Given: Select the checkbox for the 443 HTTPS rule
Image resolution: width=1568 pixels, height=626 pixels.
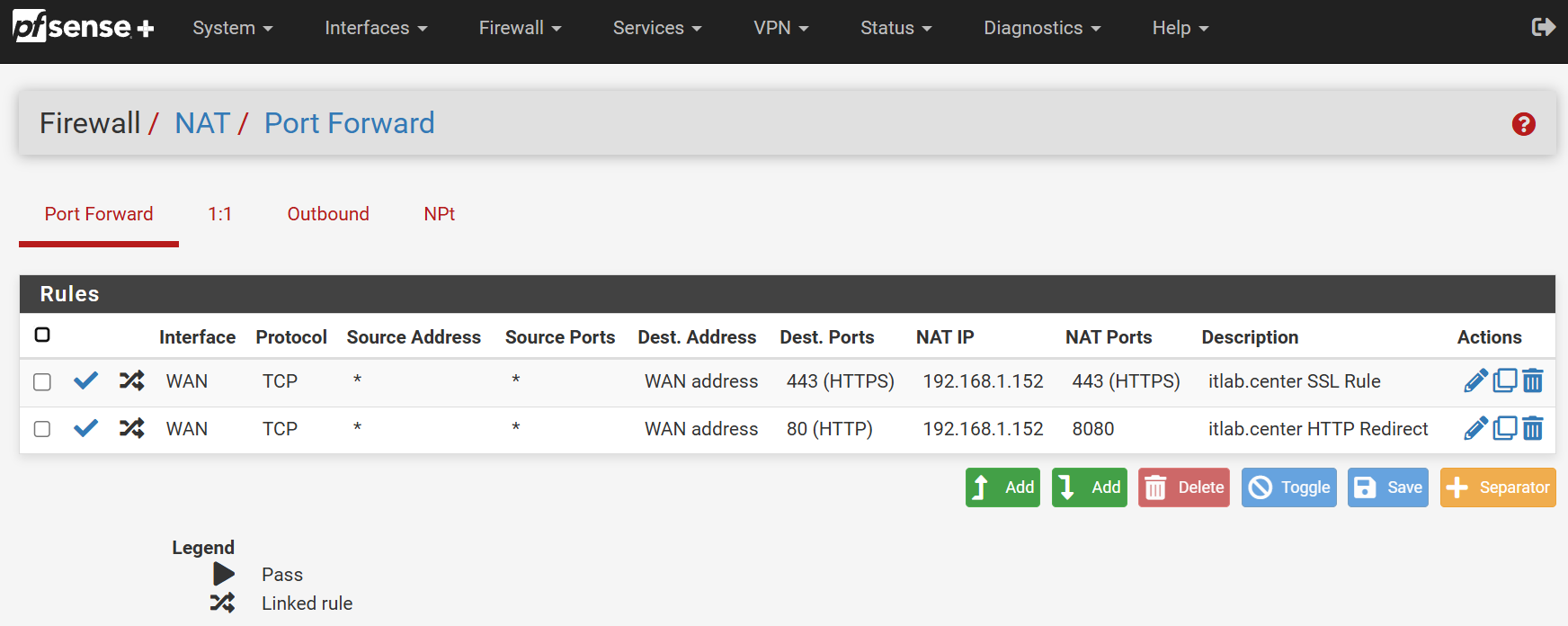Looking at the screenshot, I should tap(42, 382).
